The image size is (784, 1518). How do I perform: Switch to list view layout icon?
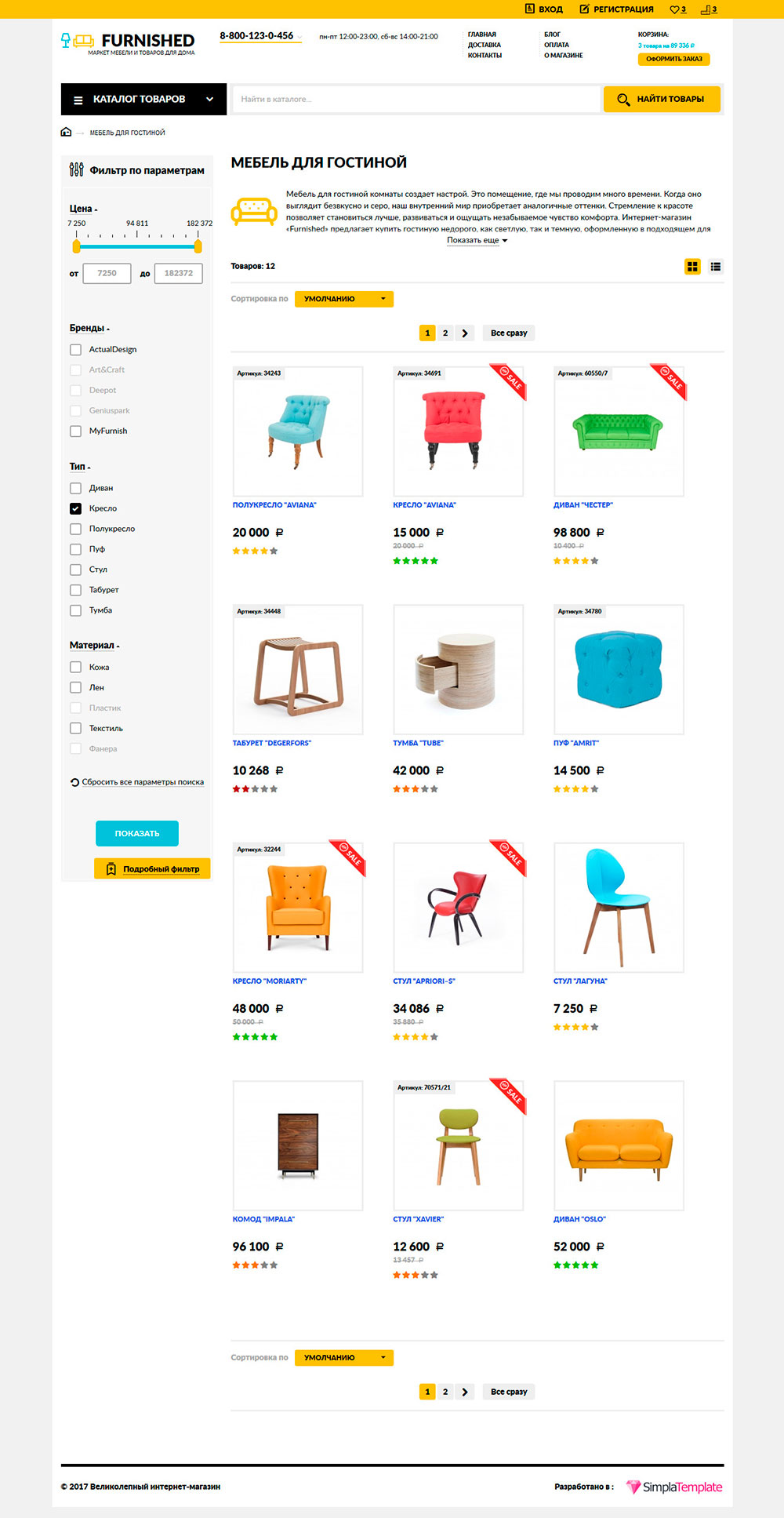716,267
